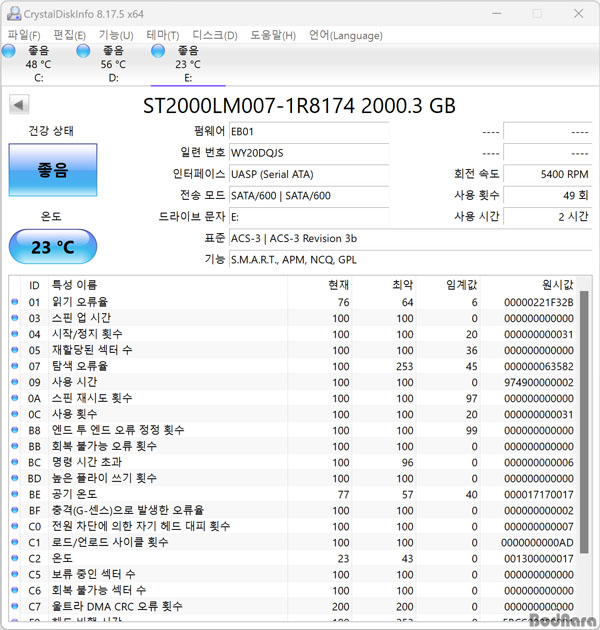Screen dimensions: 600x630
Task: Click the status dot of row C0 전원 차단
Action: tap(15, 526)
